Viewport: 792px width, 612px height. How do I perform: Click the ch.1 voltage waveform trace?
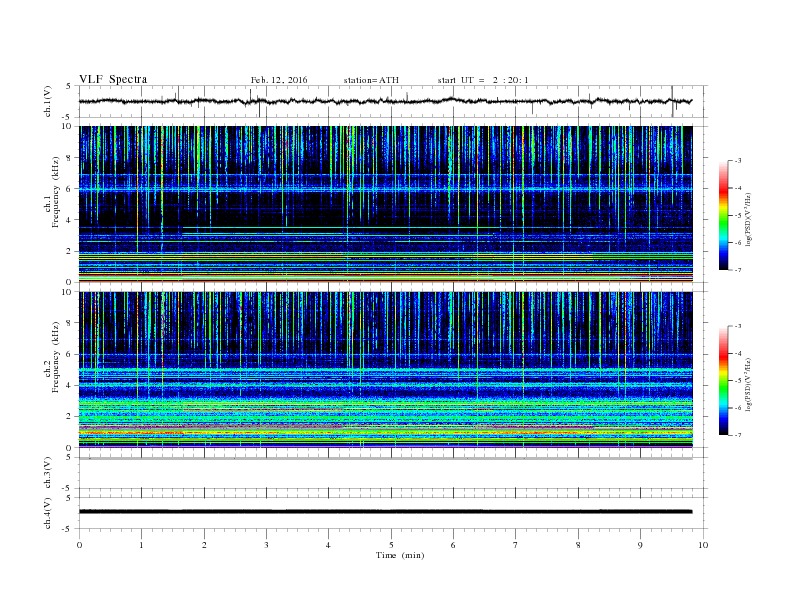pos(385,101)
